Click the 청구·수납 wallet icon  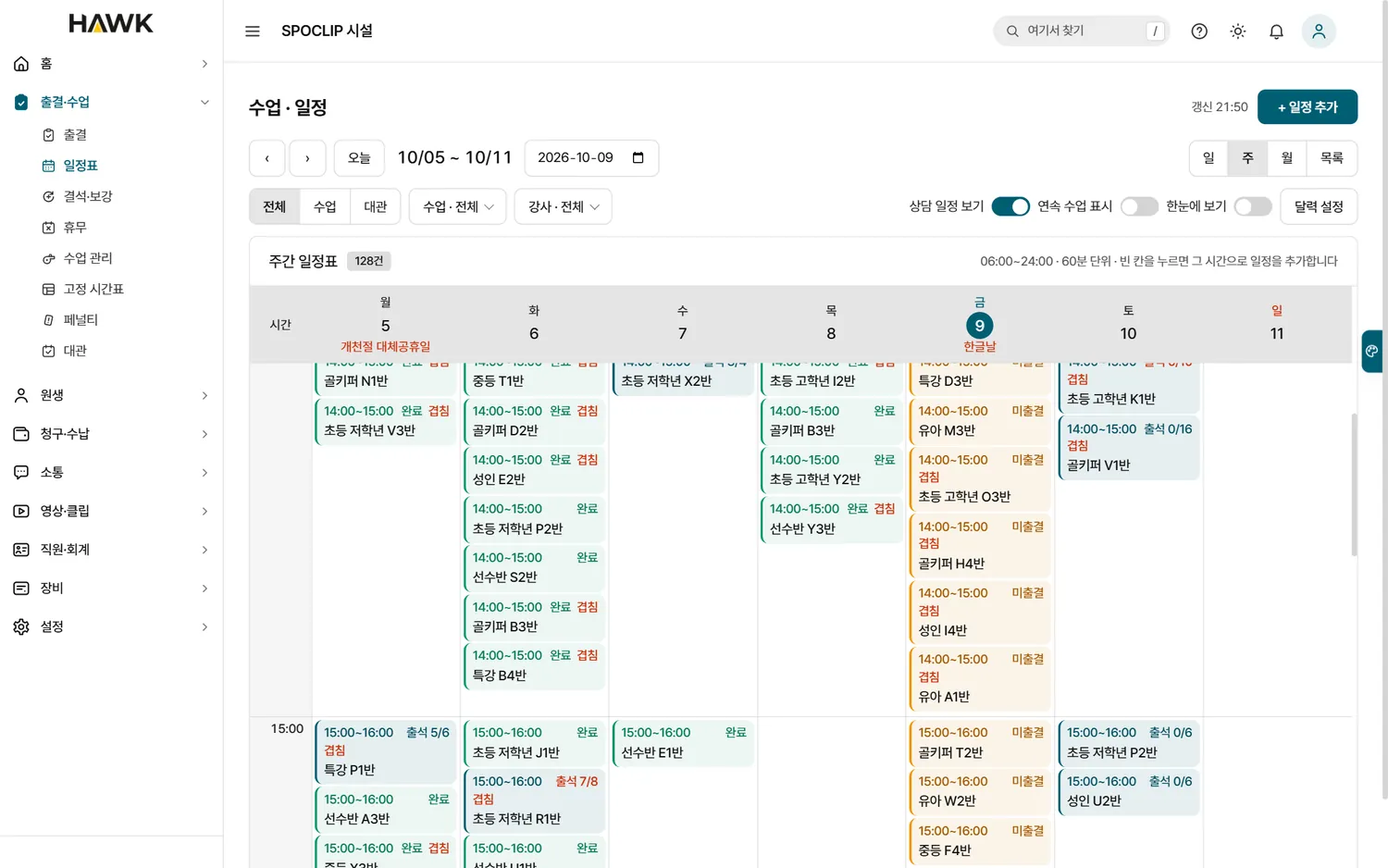click(x=21, y=434)
